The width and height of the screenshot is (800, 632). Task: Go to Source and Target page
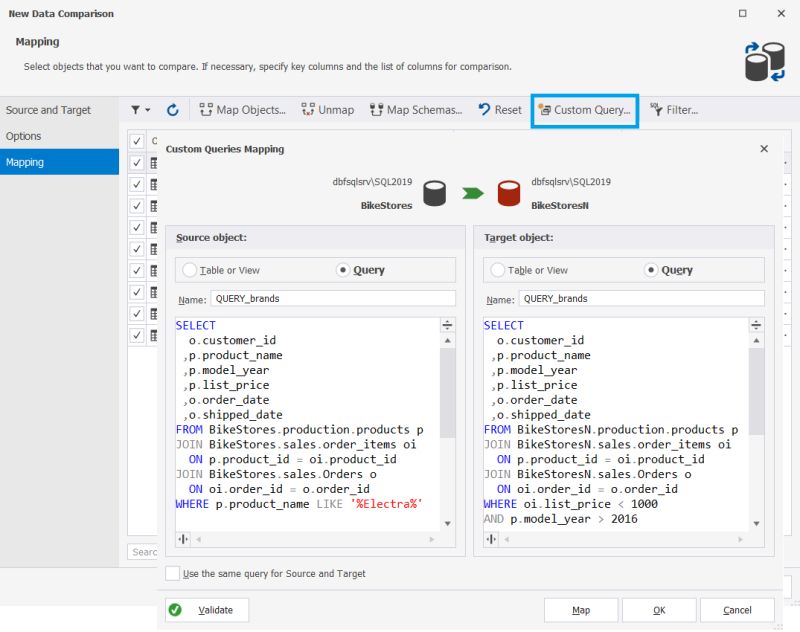tap(59, 110)
